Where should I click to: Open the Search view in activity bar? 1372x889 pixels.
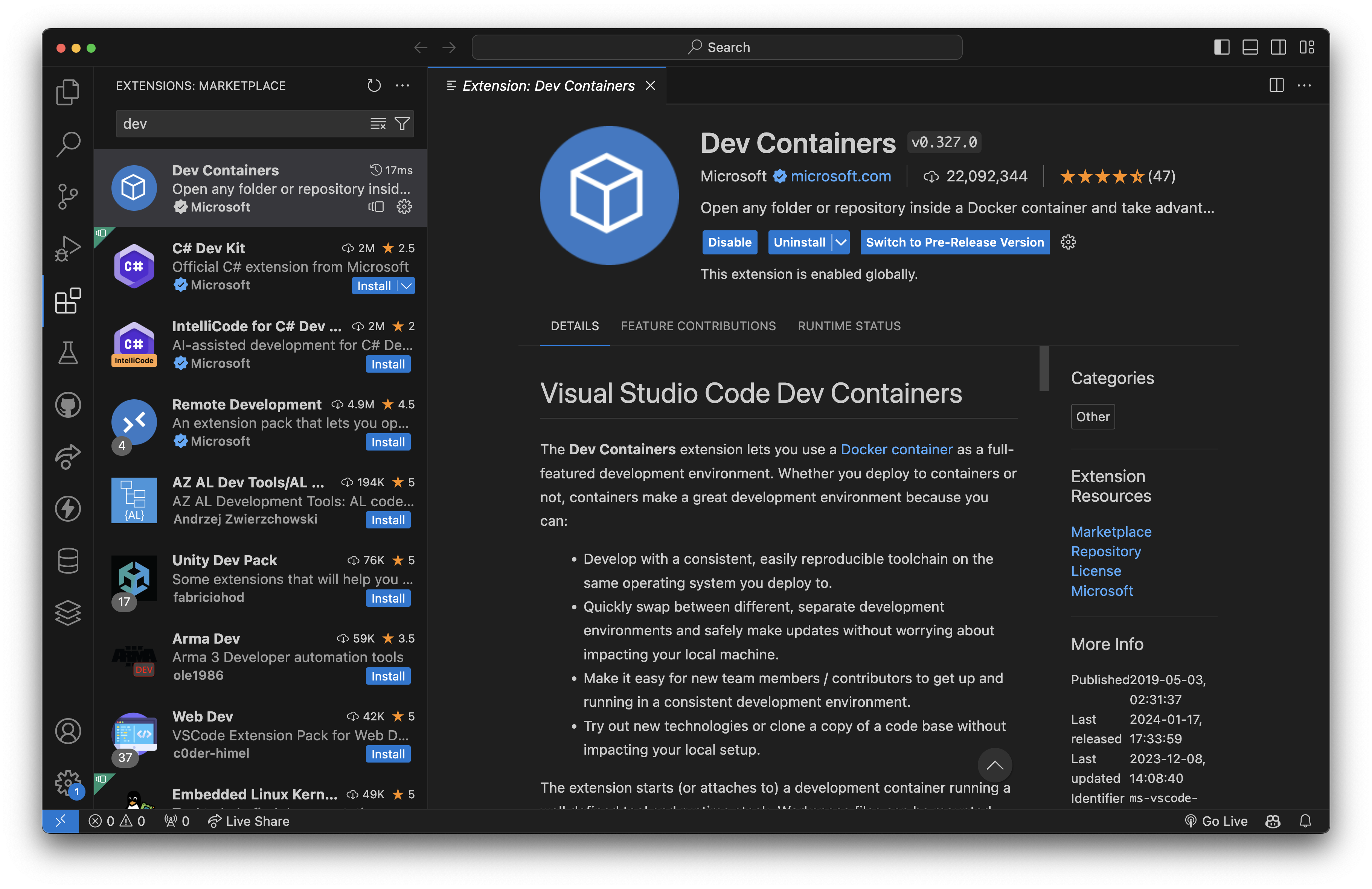click(68, 144)
